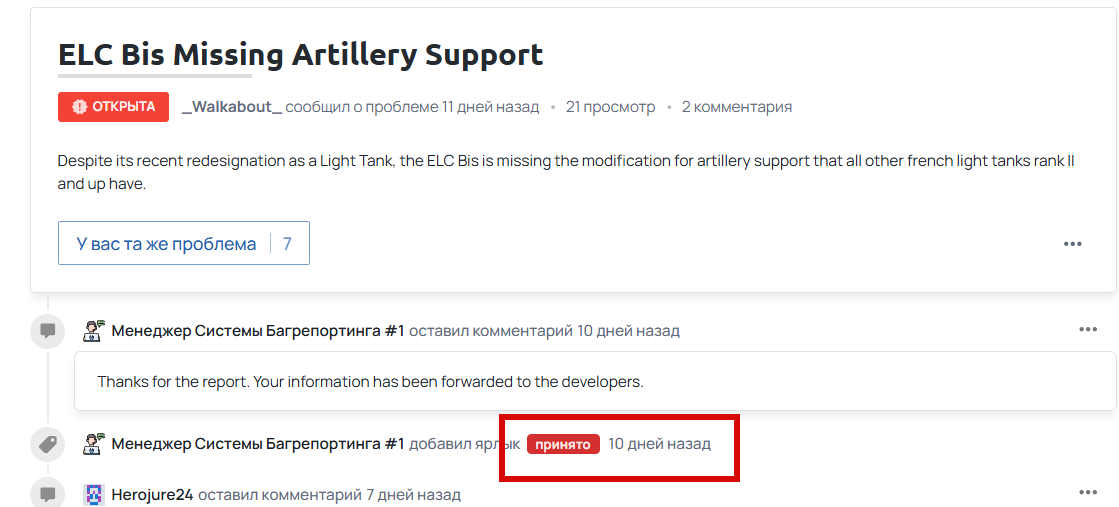Image resolution: width=1119 pixels, height=507 pixels.
Task: Select the red 'принято' label
Action: coord(563,444)
